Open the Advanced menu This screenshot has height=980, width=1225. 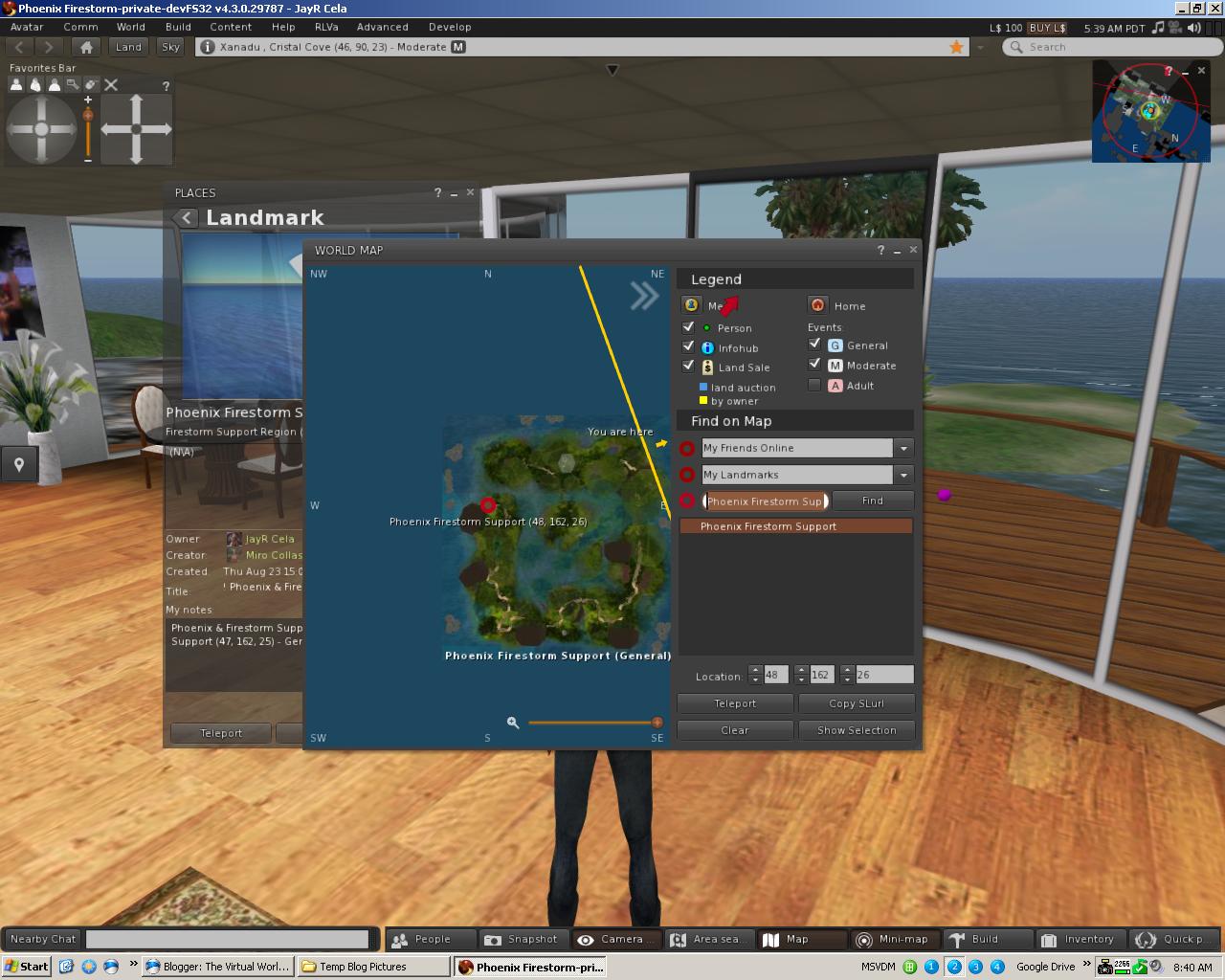click(383, 27)
